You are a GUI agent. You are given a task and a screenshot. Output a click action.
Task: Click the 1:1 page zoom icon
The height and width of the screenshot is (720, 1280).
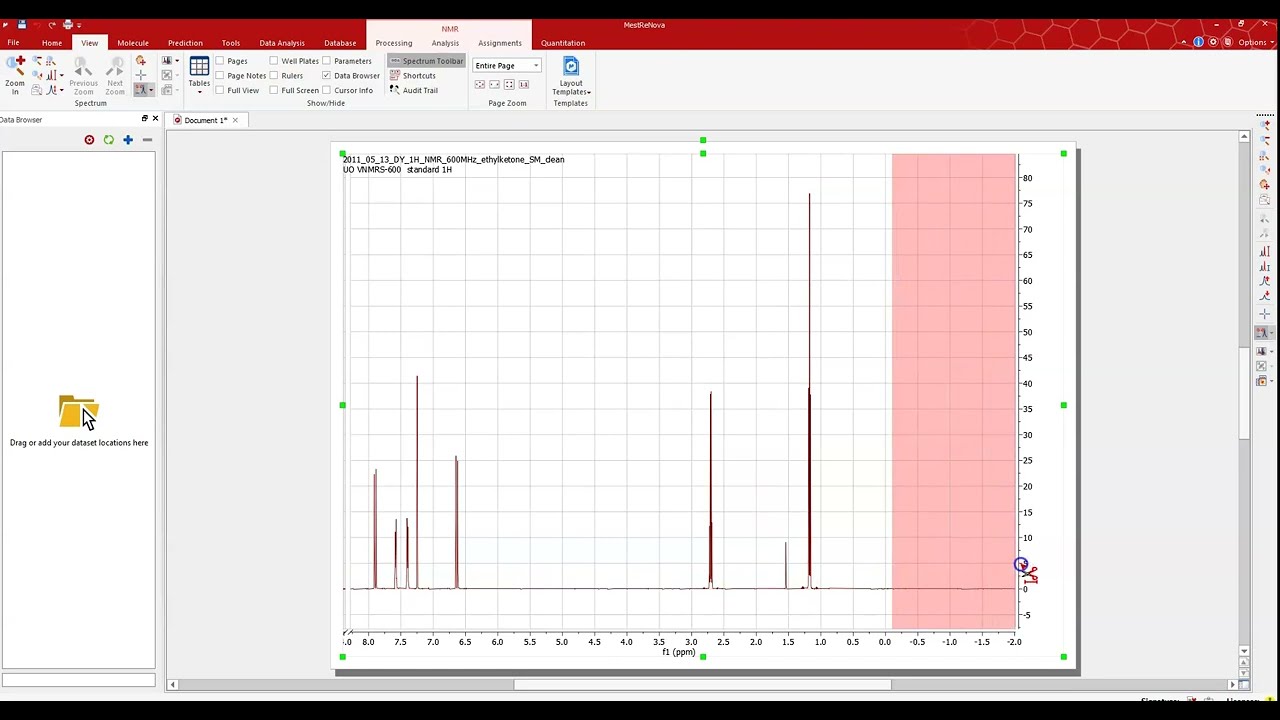pos(524,85)
